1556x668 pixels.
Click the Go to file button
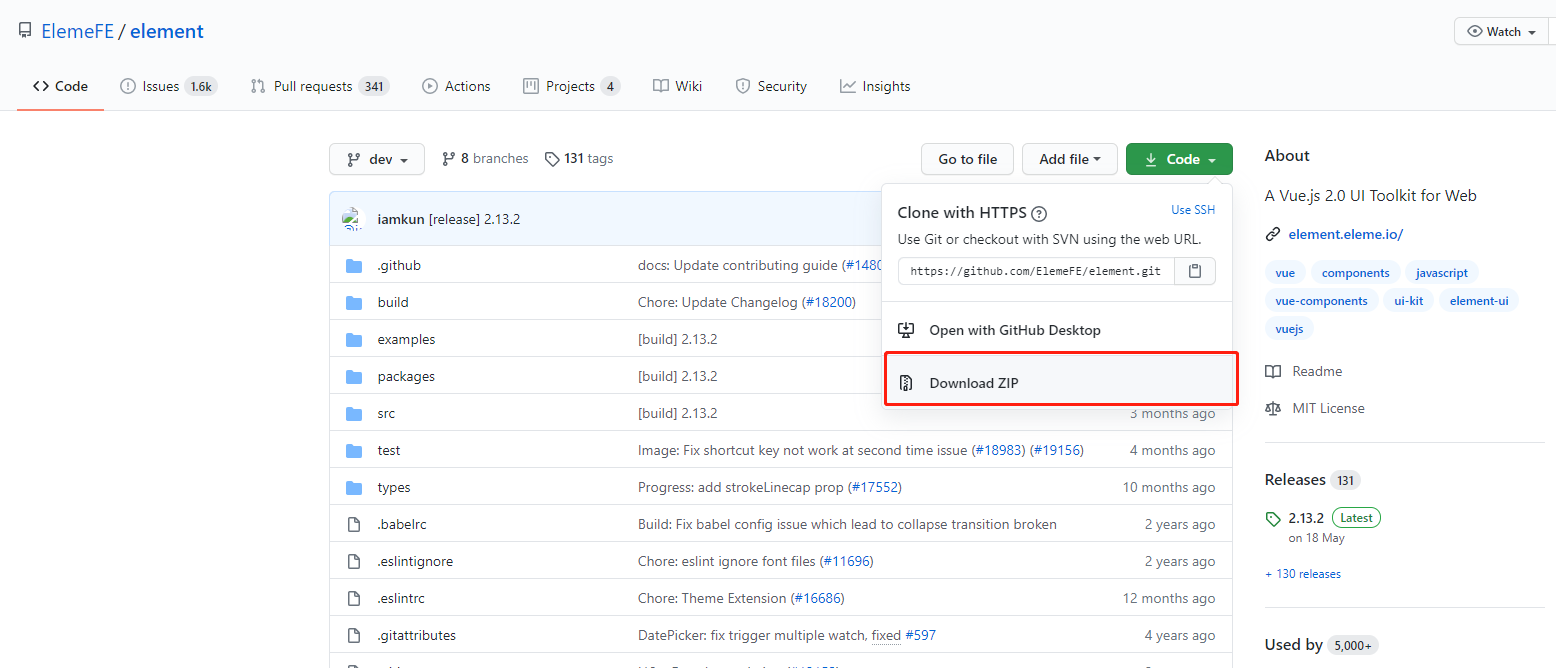point(967,159)
